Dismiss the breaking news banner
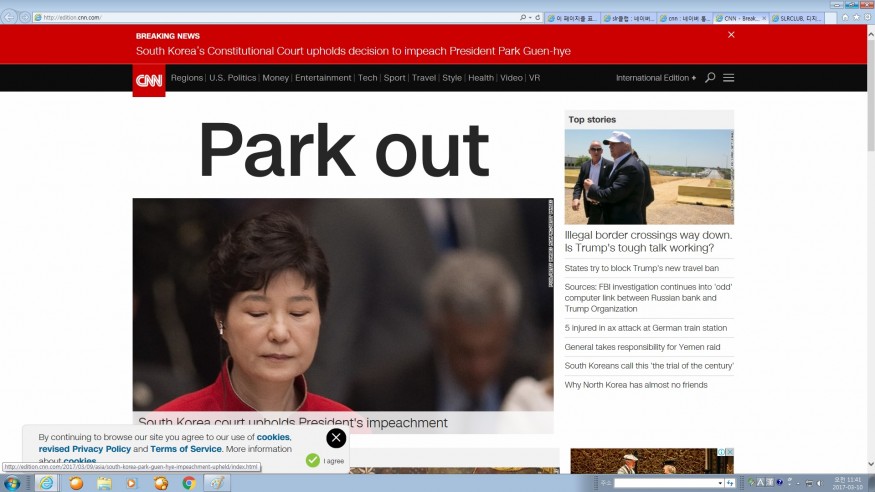875x492 pixels. pos(731,35)
